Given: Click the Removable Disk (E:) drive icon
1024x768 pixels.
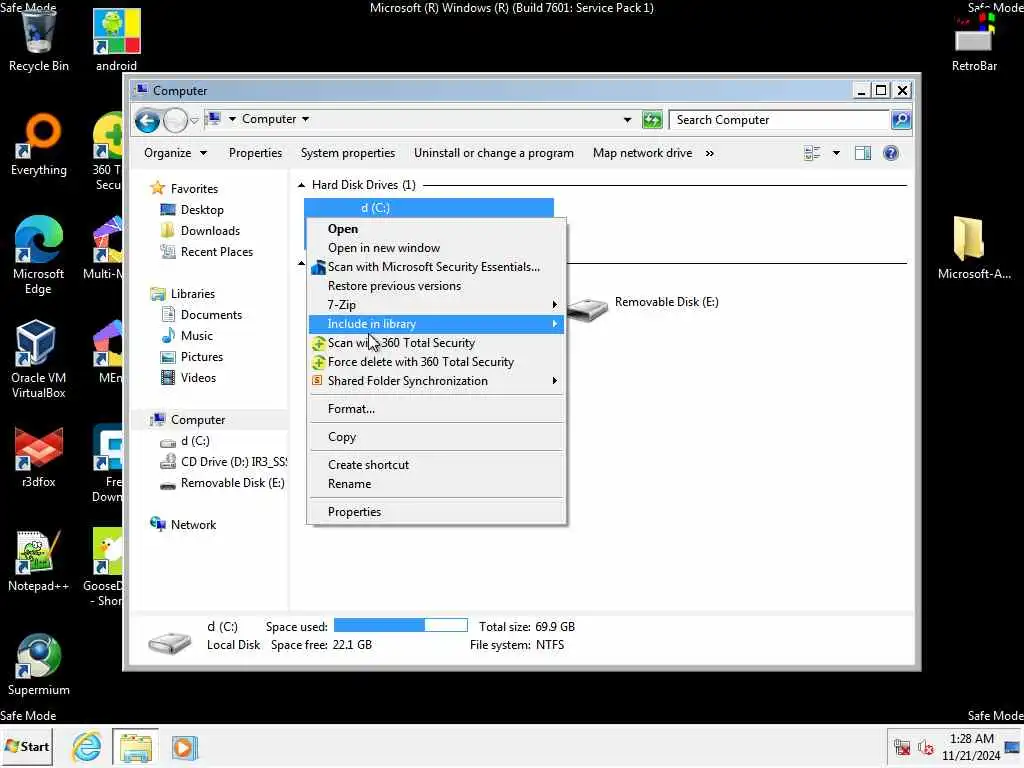Looking at the screenshot, I should 587,308.
